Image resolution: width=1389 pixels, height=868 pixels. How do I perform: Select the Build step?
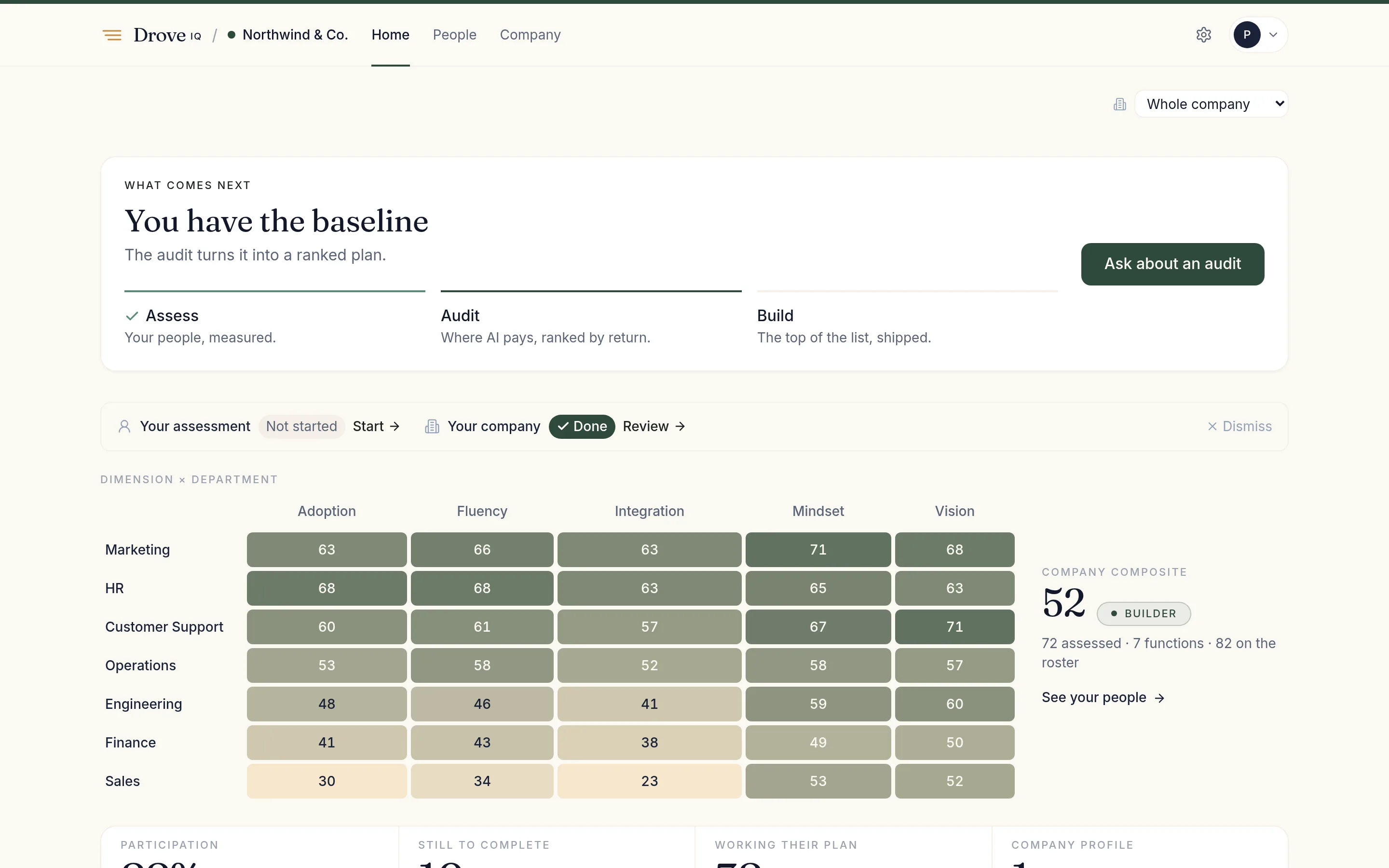907,319
